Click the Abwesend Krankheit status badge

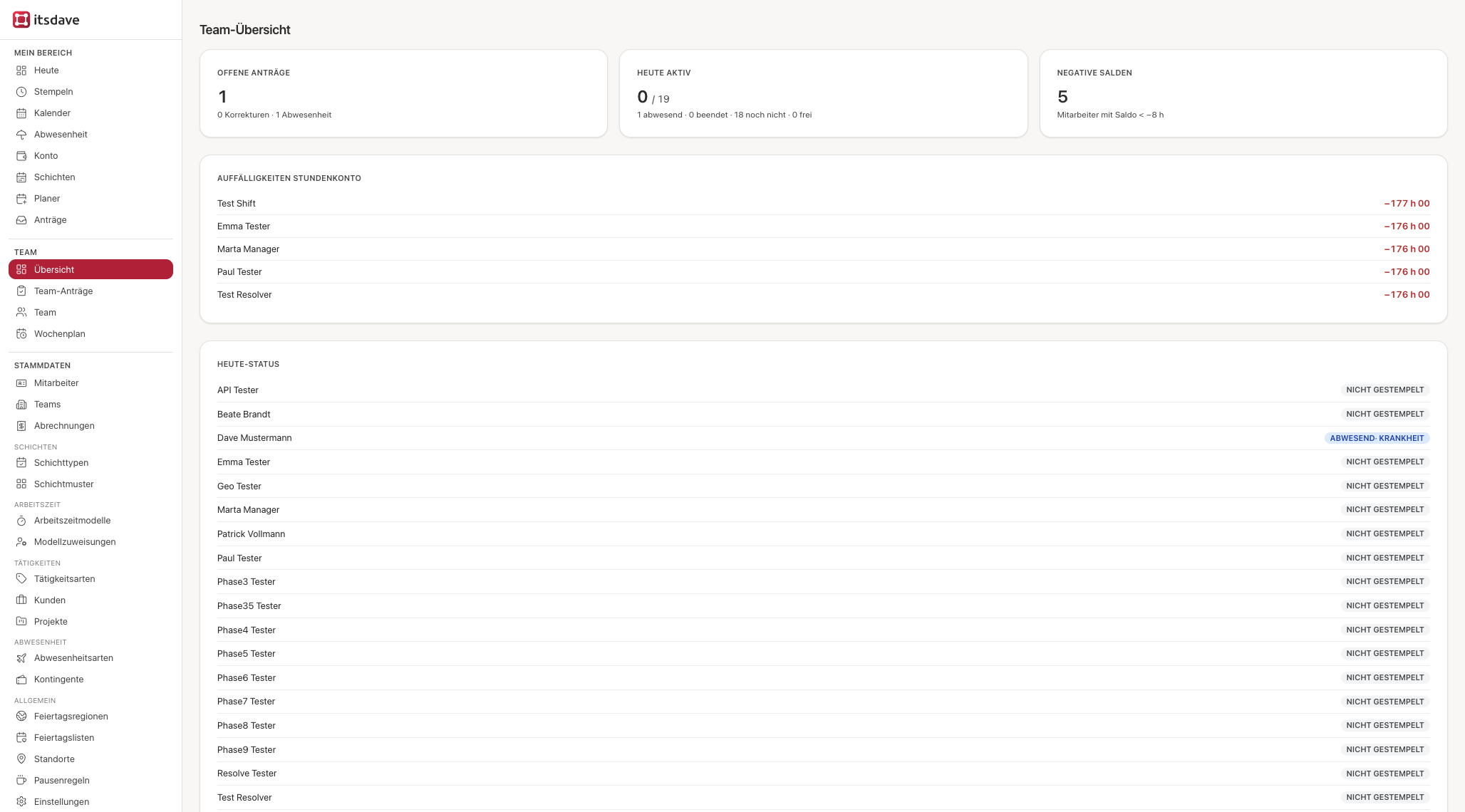pyautogui.click(x=1377, y=438)
